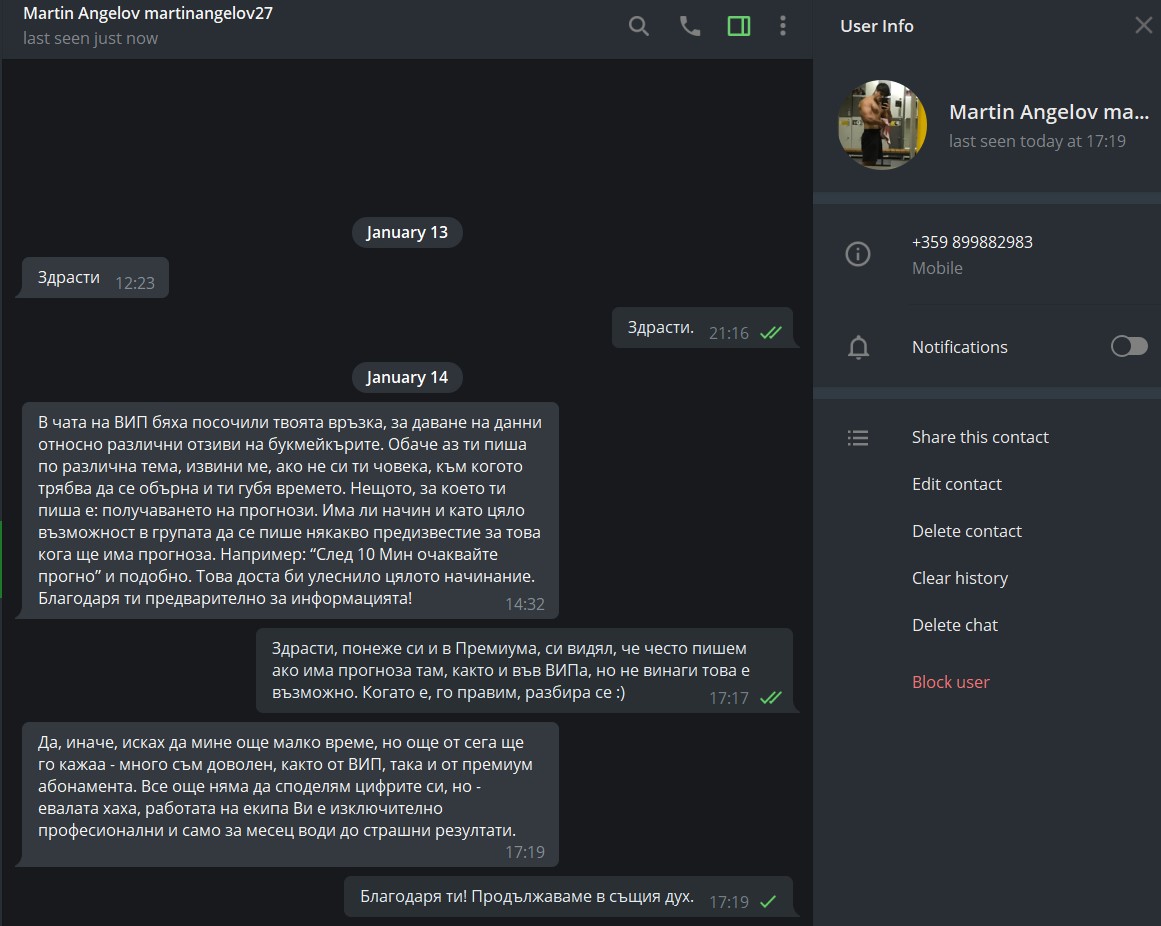The width and height of the screenshot is (1161, 926).
Task: Open Martin's profile photo thumbnail
Action: coord(882,125)
